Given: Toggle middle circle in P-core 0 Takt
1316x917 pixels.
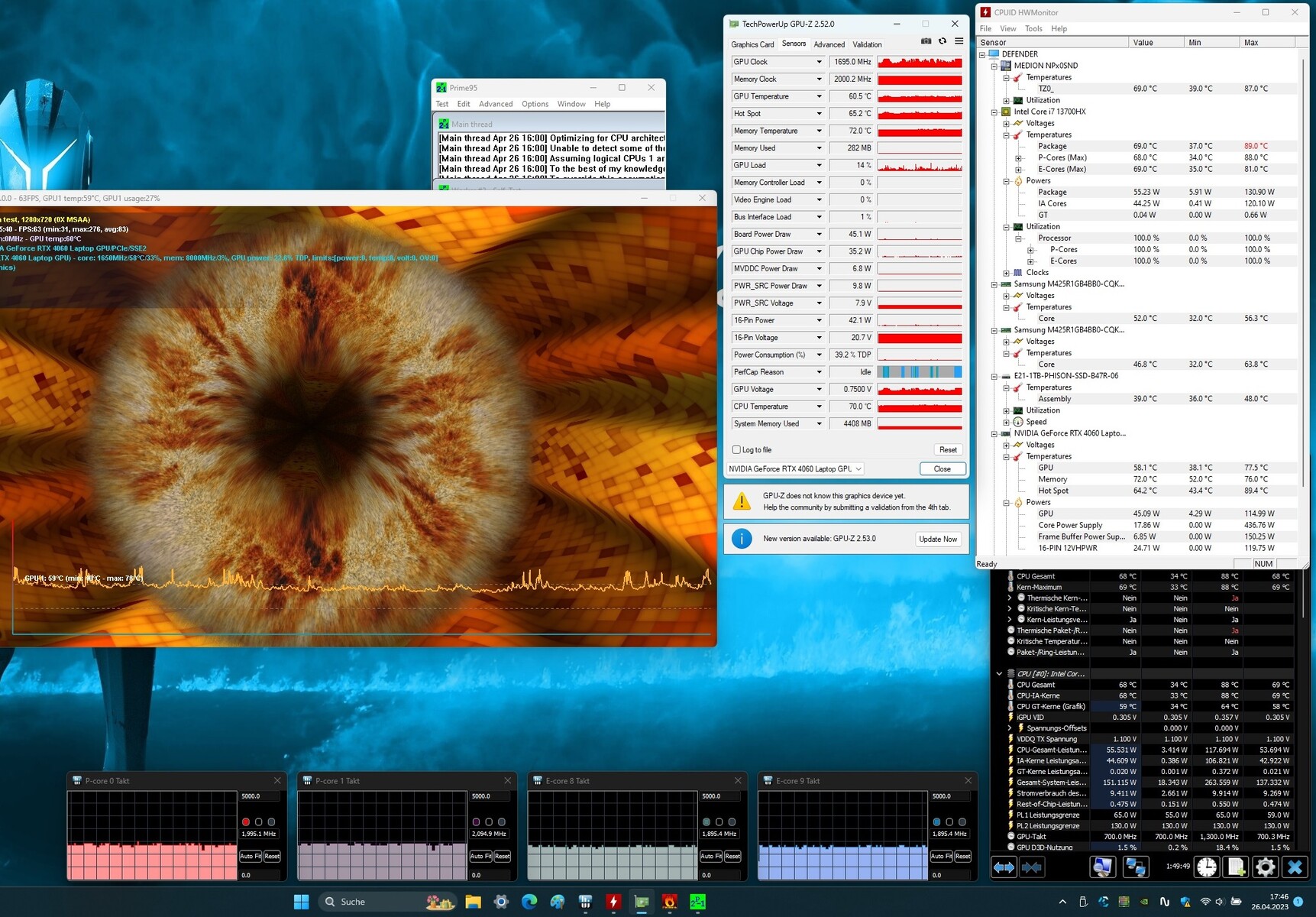Looking at the screenshot, I should point(259,821).
